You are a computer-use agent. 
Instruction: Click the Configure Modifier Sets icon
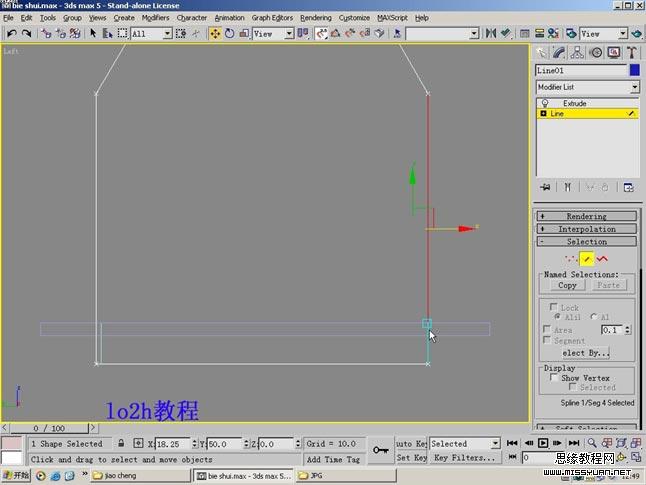[629, 187]
